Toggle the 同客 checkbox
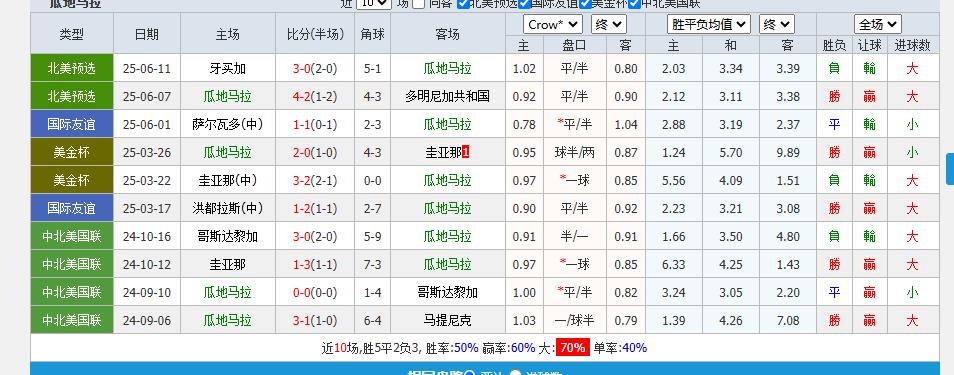The image size is (954, 375). 419,3
